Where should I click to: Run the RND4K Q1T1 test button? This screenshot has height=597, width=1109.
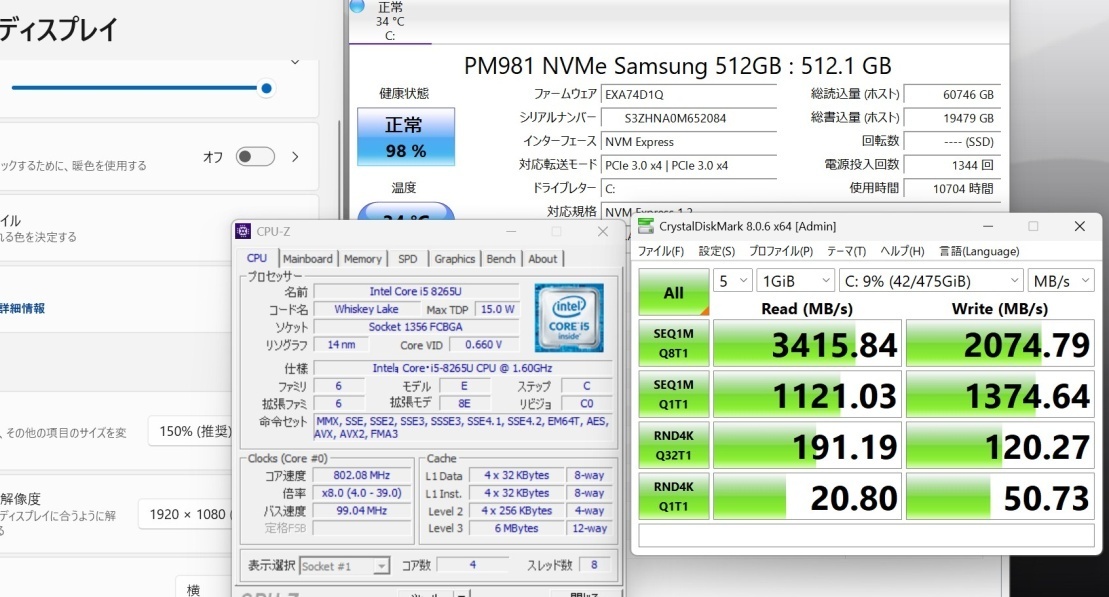[673, 497]
